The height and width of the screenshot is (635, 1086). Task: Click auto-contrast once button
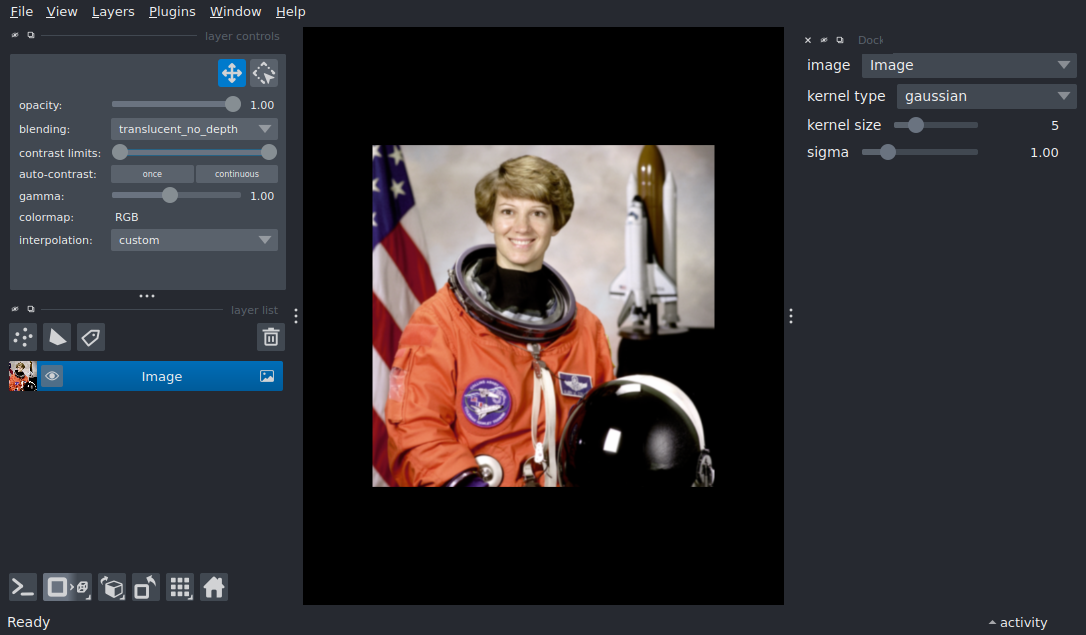152,174
